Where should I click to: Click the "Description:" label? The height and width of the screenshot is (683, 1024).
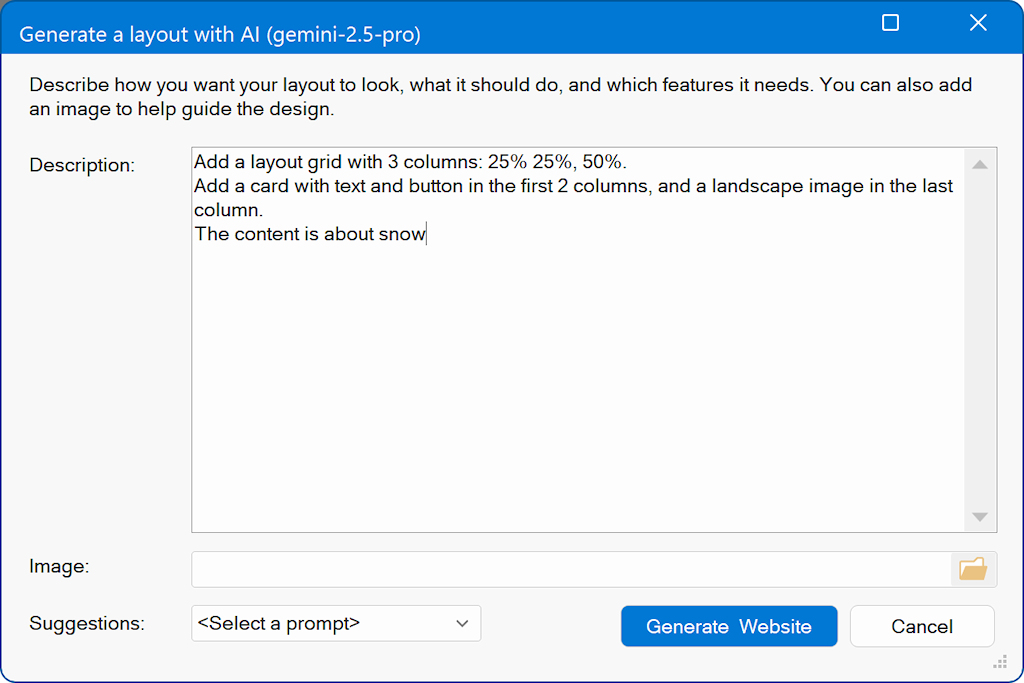point(82,165)
